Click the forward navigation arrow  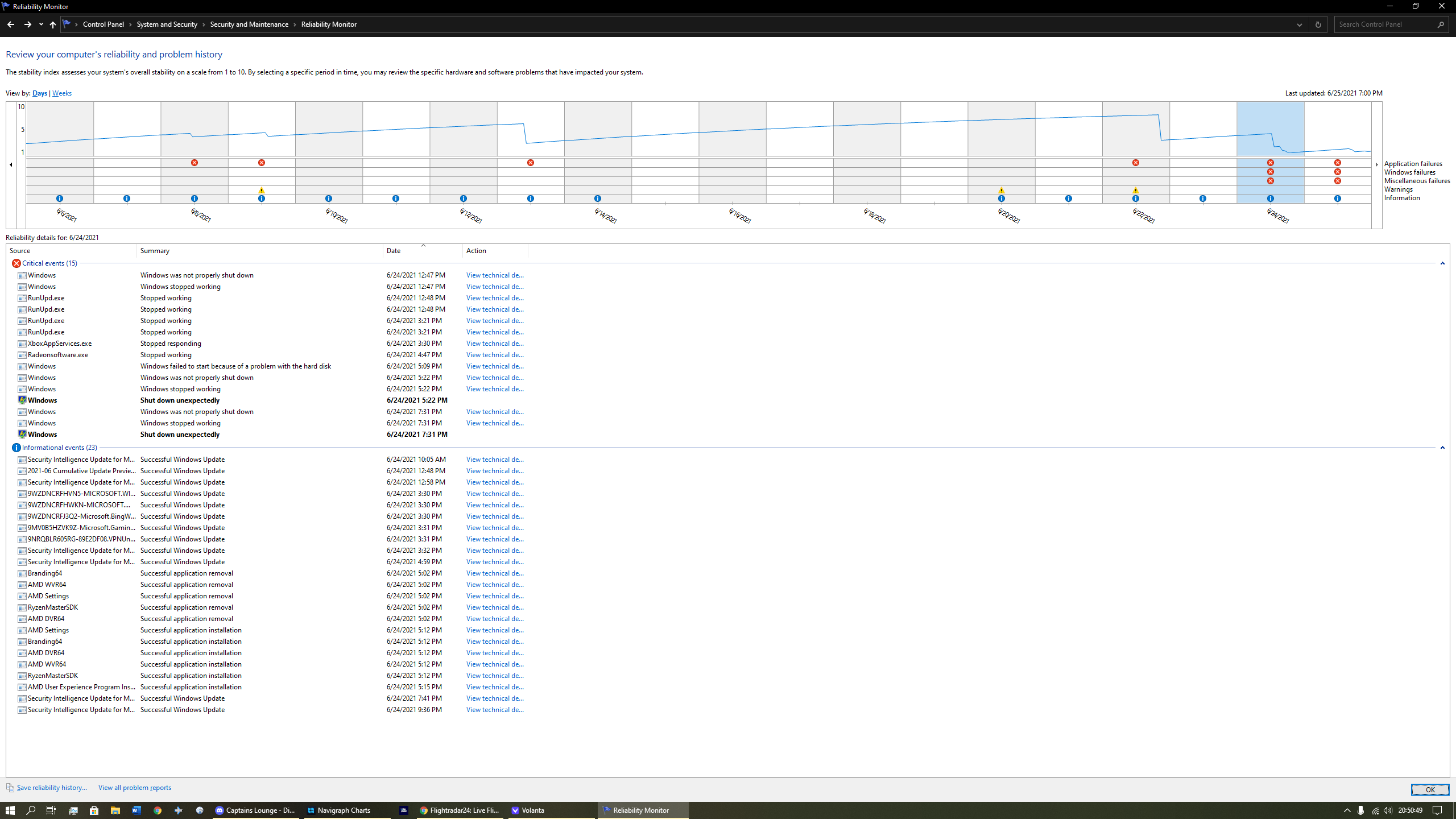(x=27, y=24)
